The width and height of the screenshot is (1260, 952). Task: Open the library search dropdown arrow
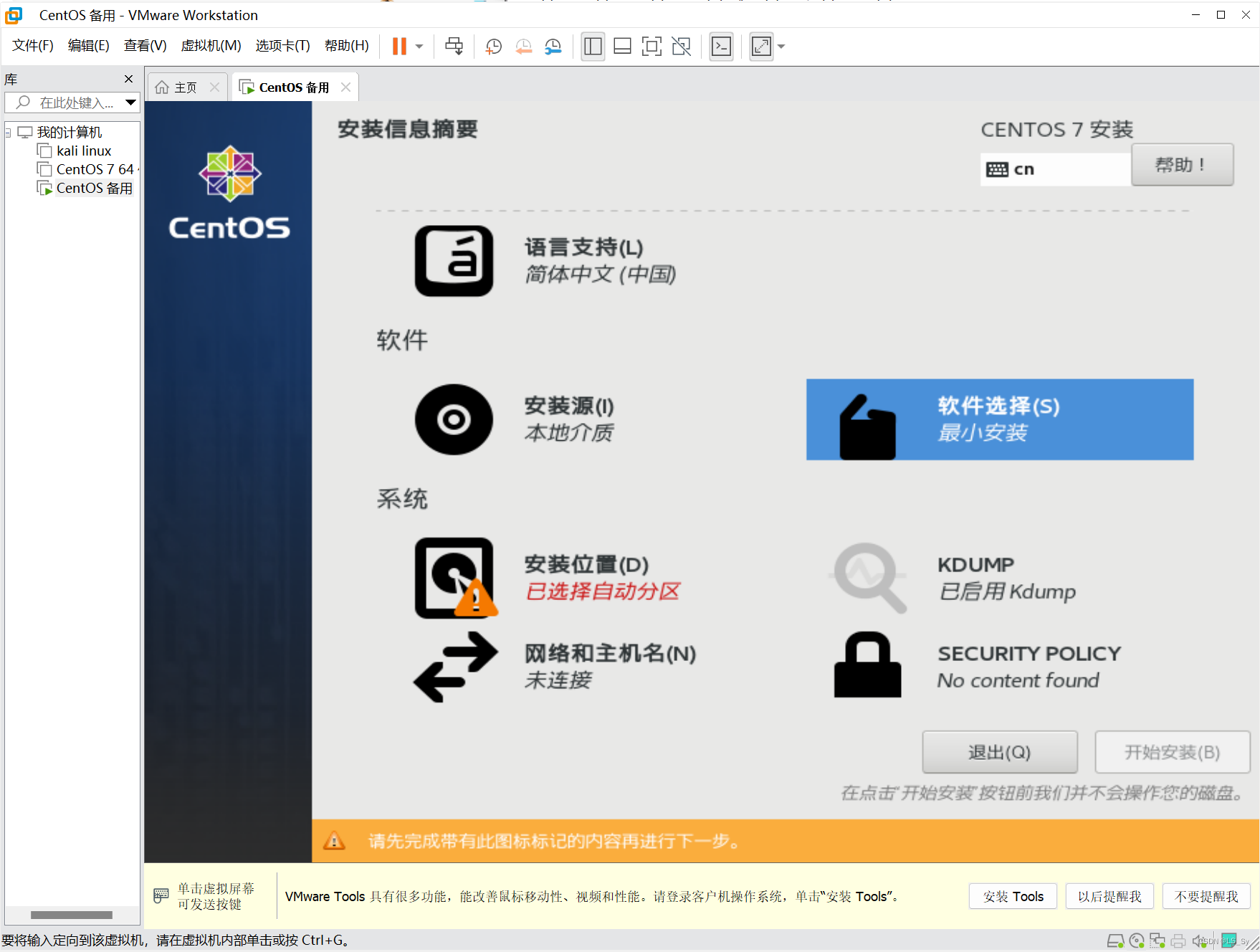pyautogui.click(x=130, y=103)
